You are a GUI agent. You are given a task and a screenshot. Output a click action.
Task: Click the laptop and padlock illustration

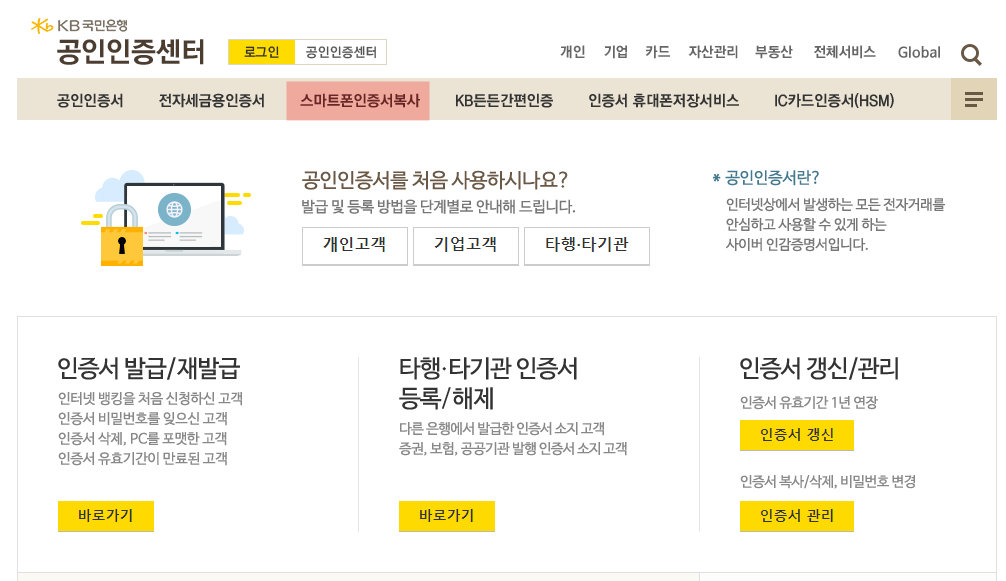[x=166, y=218]
